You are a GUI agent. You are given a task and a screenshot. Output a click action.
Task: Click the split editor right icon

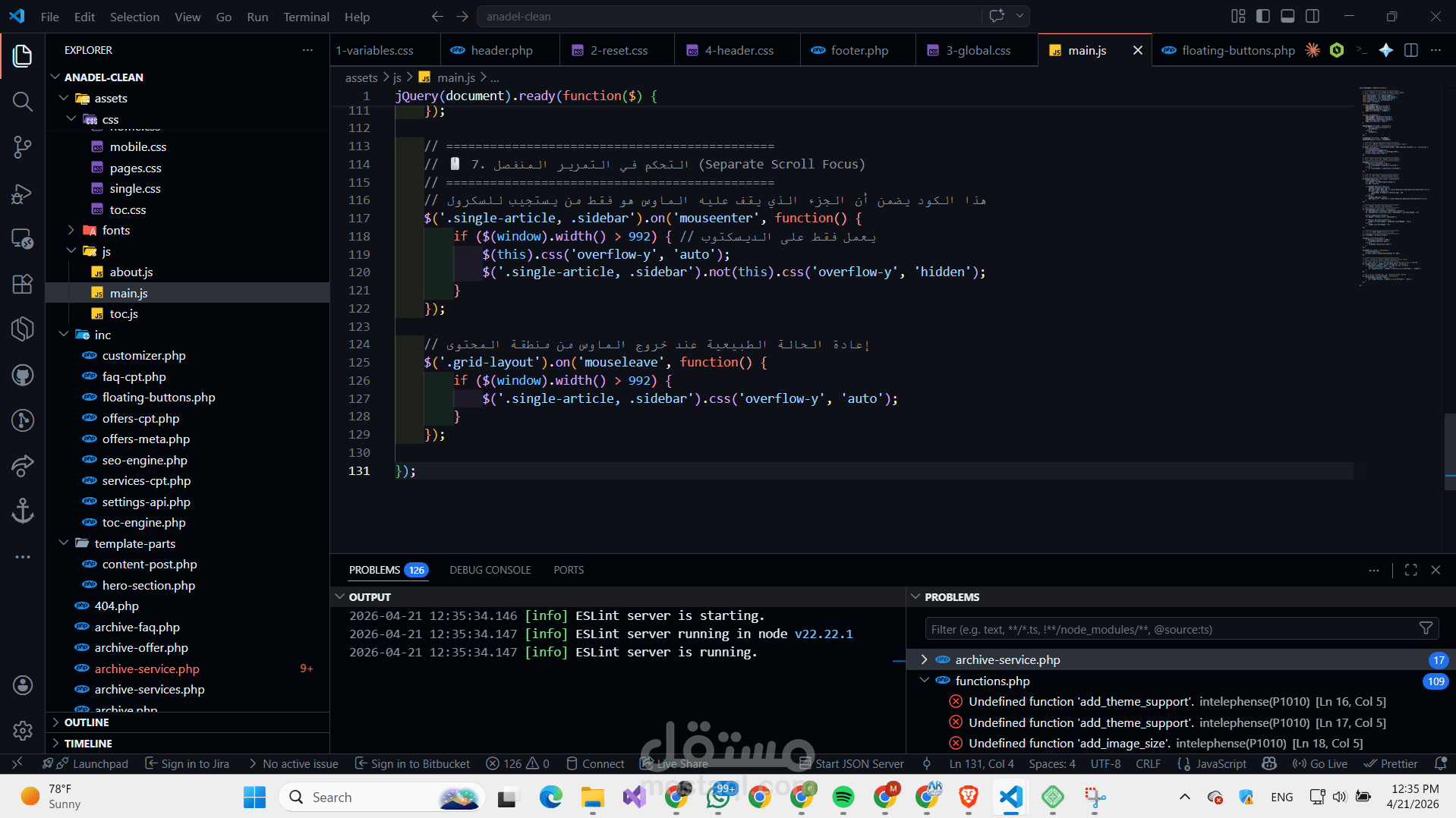(1411, 50)
